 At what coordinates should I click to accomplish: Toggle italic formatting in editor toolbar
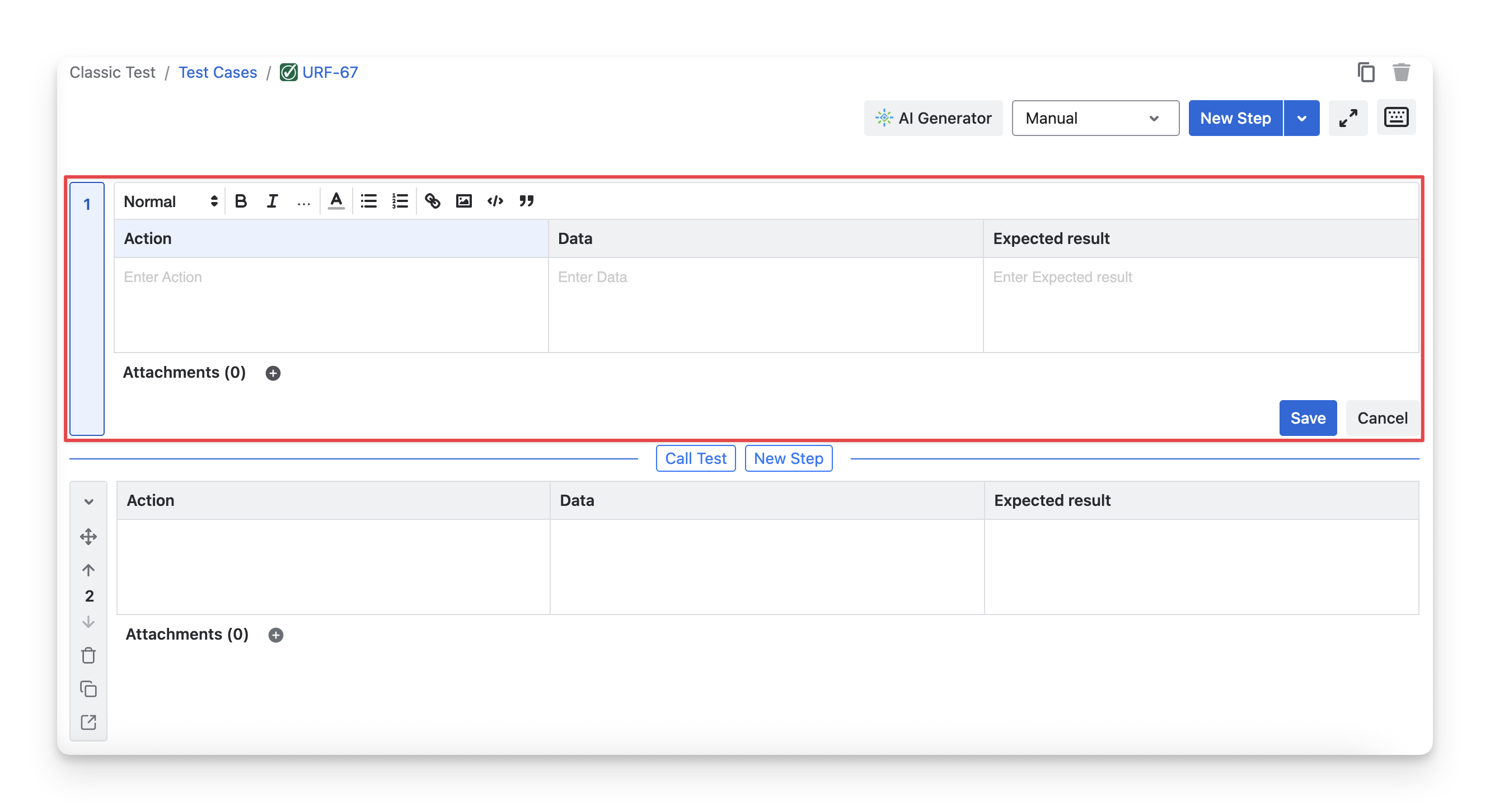(x=272, y=201)
